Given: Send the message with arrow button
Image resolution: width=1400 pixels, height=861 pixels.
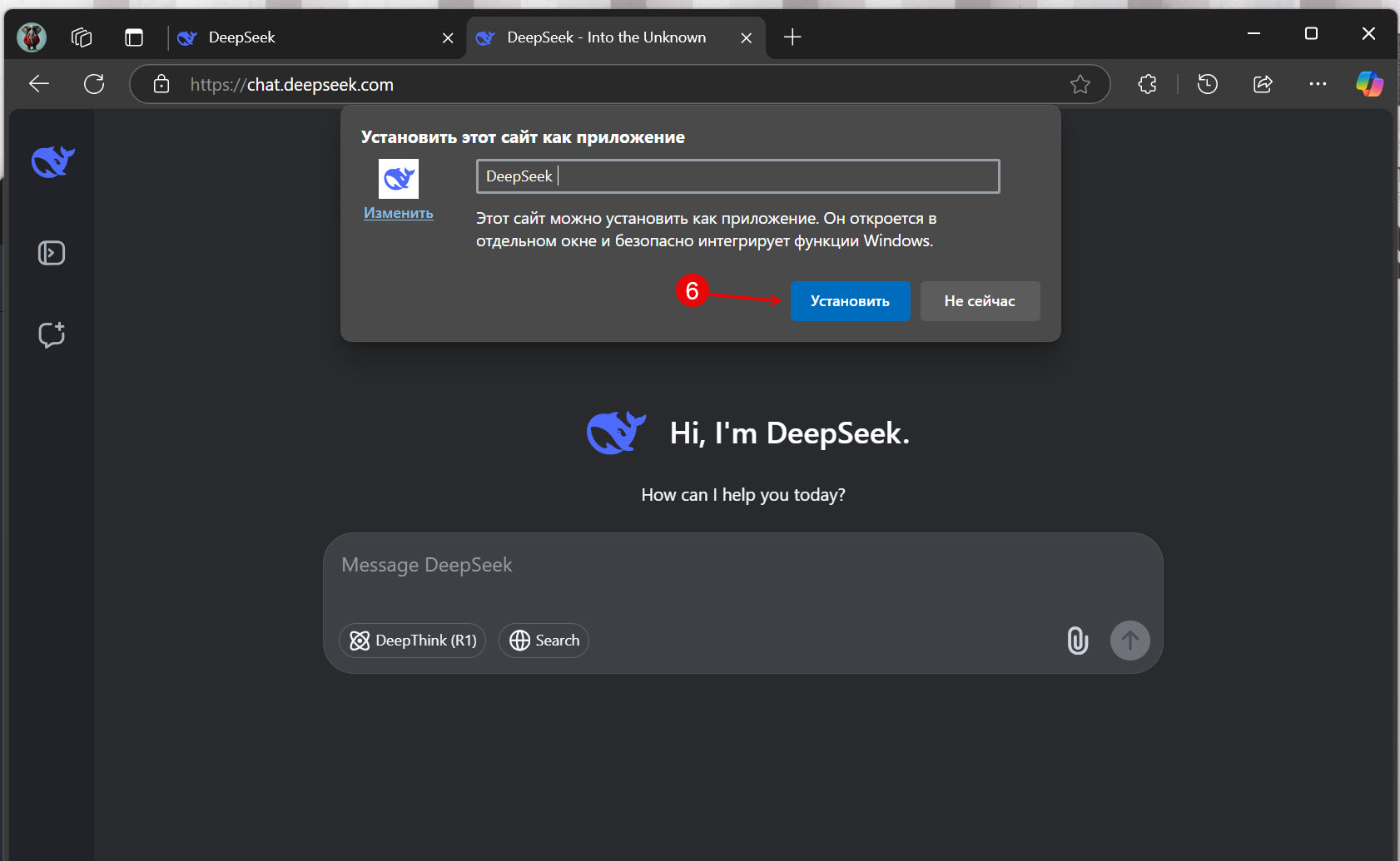Looking at the screenshot, I should click(1130, 641).
